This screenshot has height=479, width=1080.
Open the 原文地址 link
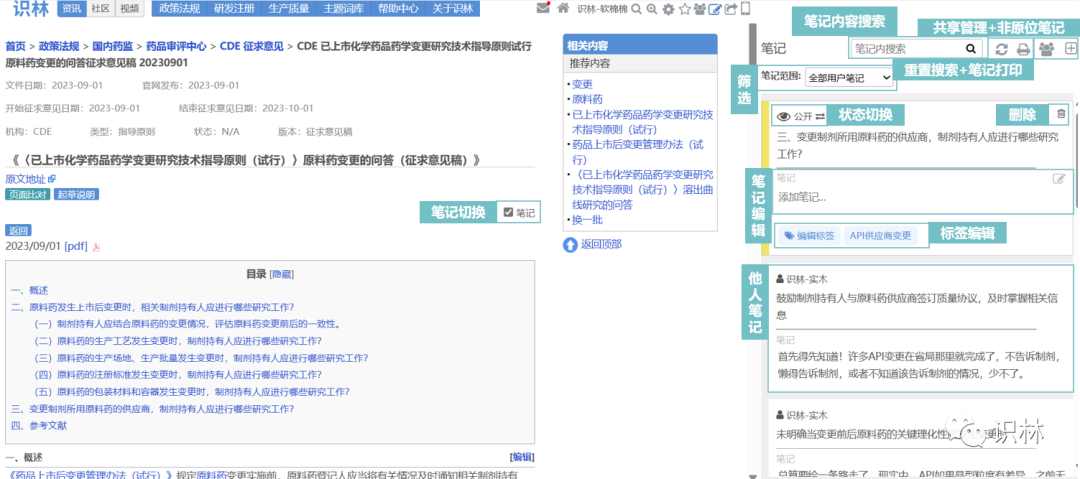[25, 179]
